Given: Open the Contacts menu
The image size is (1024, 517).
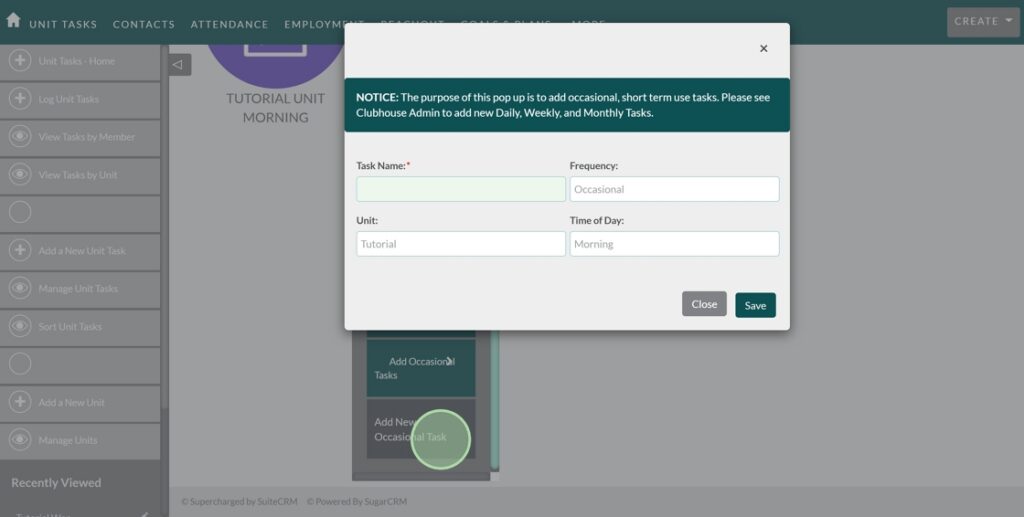Looking at the screenshot, I should pos(143,24).
